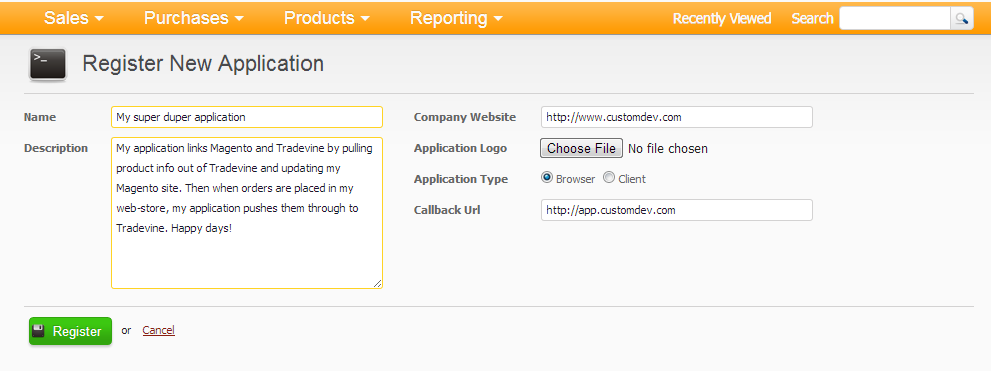Screen dimensions: 991x371
Task: Click the 'Name' label
Action: click(40, 117)
